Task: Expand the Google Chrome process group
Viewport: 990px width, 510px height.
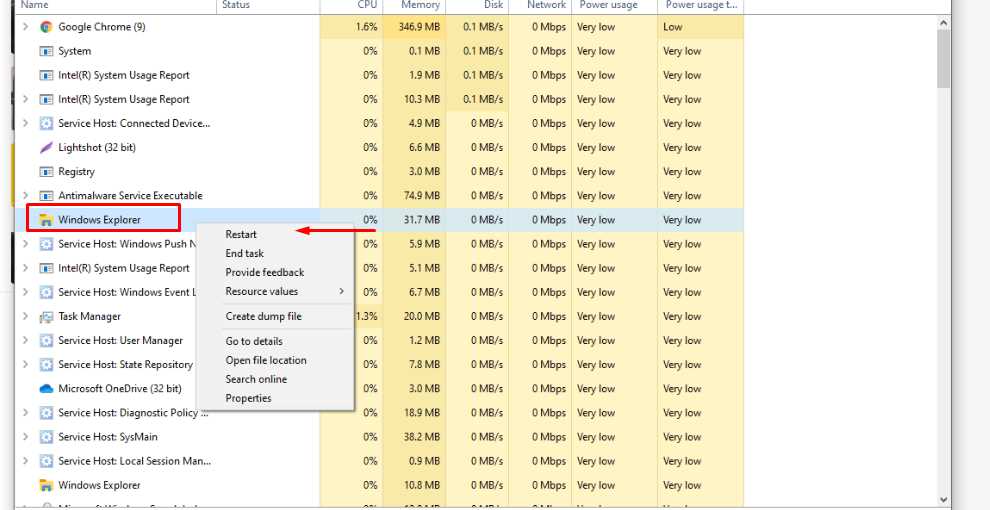Action: [x=25, y=27]
